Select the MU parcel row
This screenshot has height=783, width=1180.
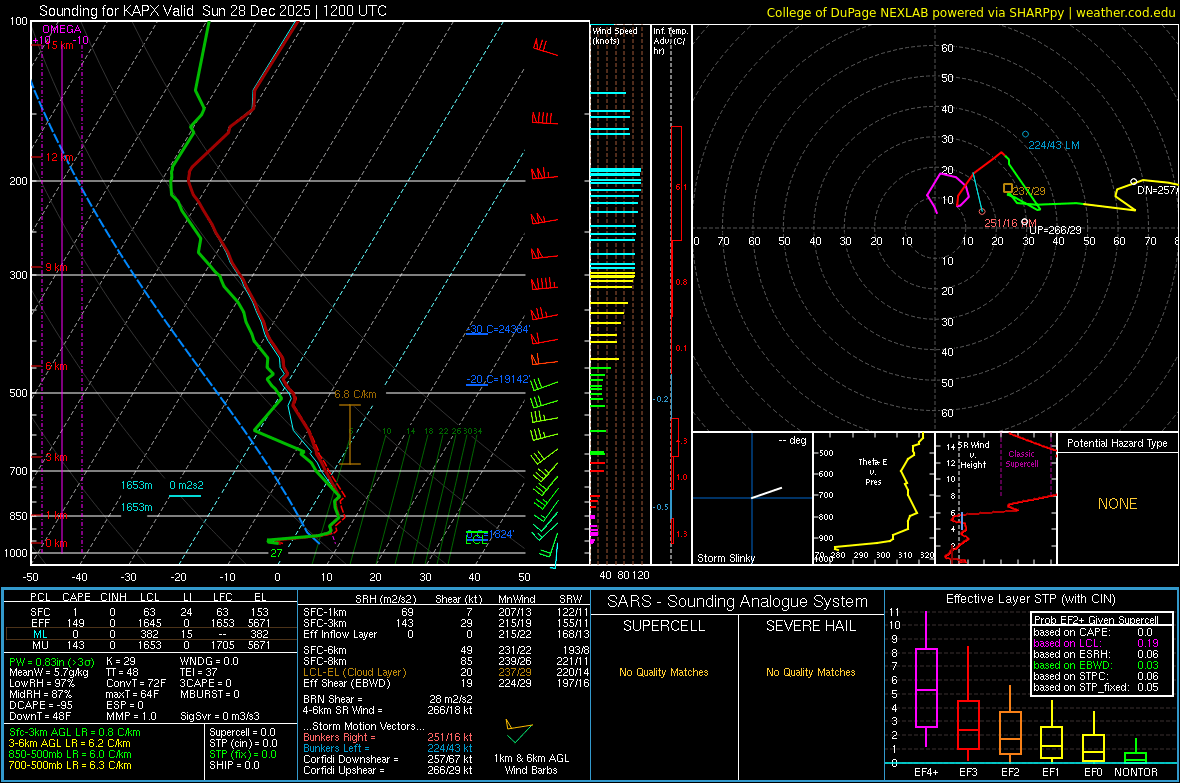(149, 645)
